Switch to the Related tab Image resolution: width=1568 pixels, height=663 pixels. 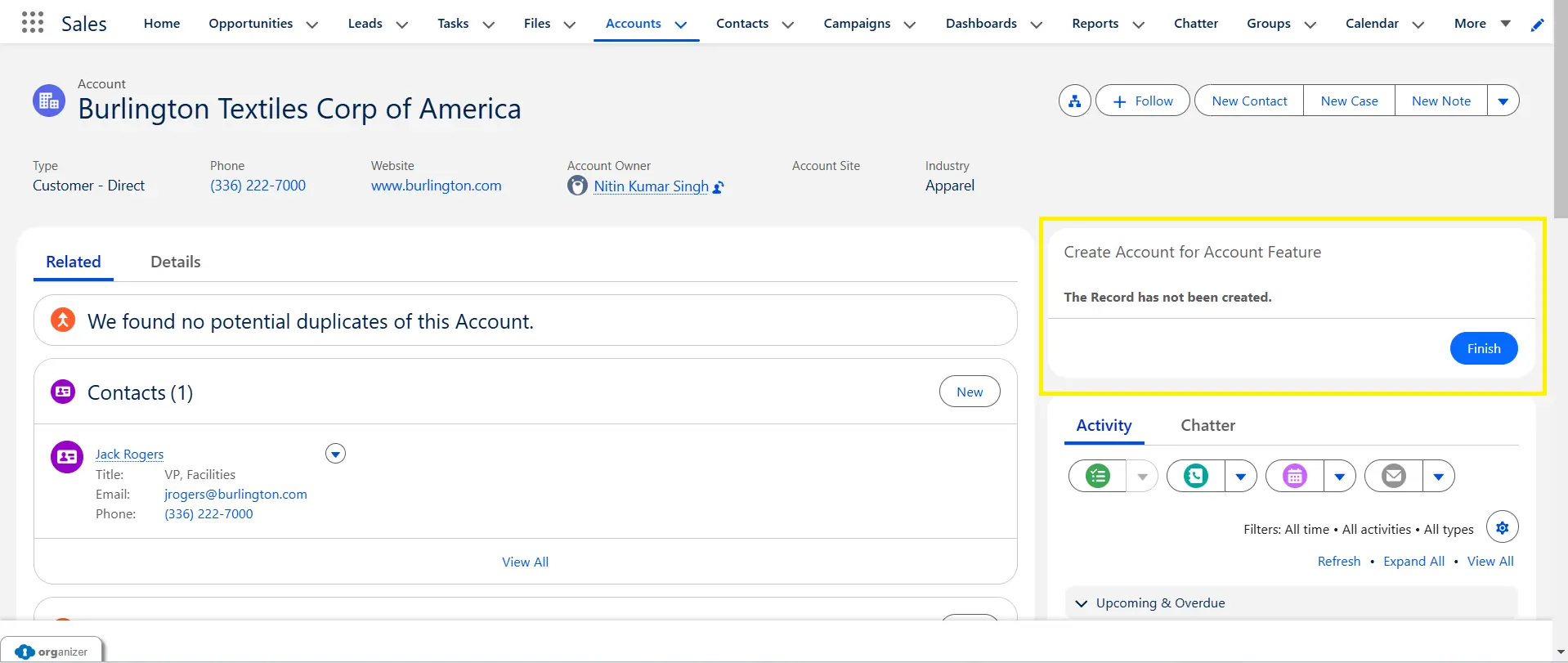pos(74,262)
